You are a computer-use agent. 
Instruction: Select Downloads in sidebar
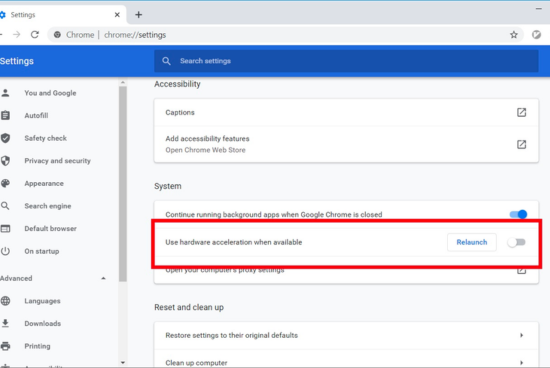42,323
